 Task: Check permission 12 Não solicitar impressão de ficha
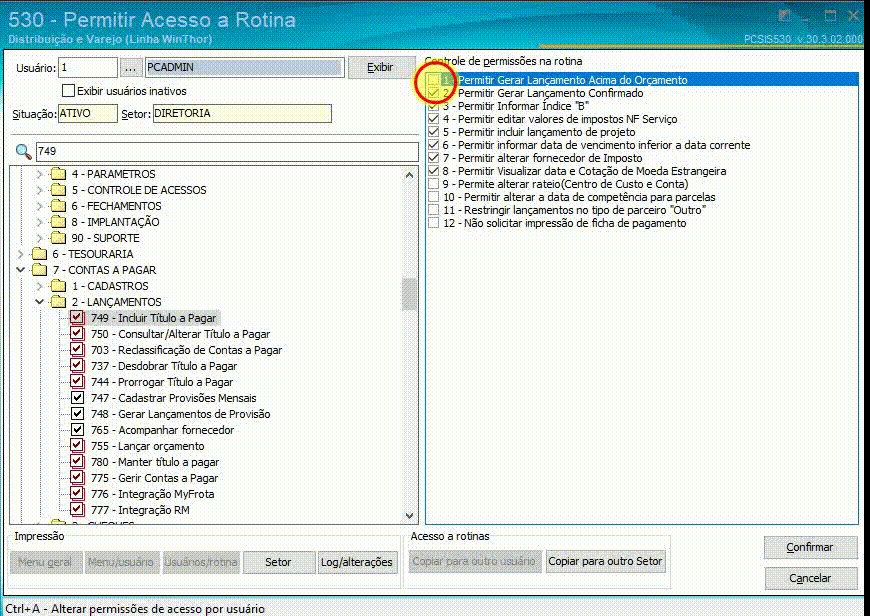click(x=433, y=223)
